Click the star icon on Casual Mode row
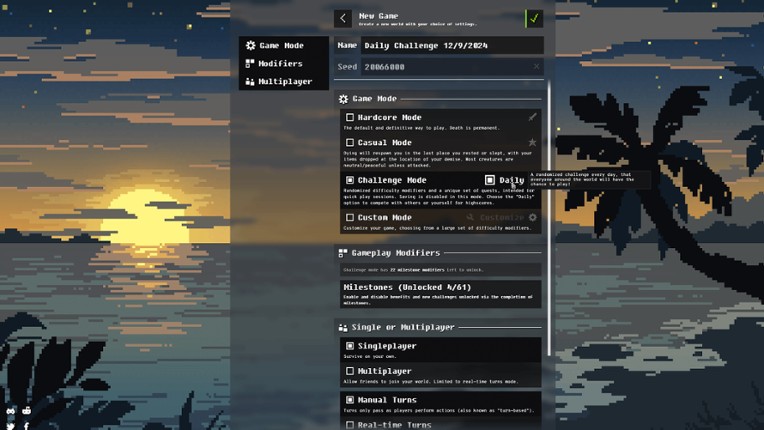This screenshot has width=764, height=430. (532, 143)
